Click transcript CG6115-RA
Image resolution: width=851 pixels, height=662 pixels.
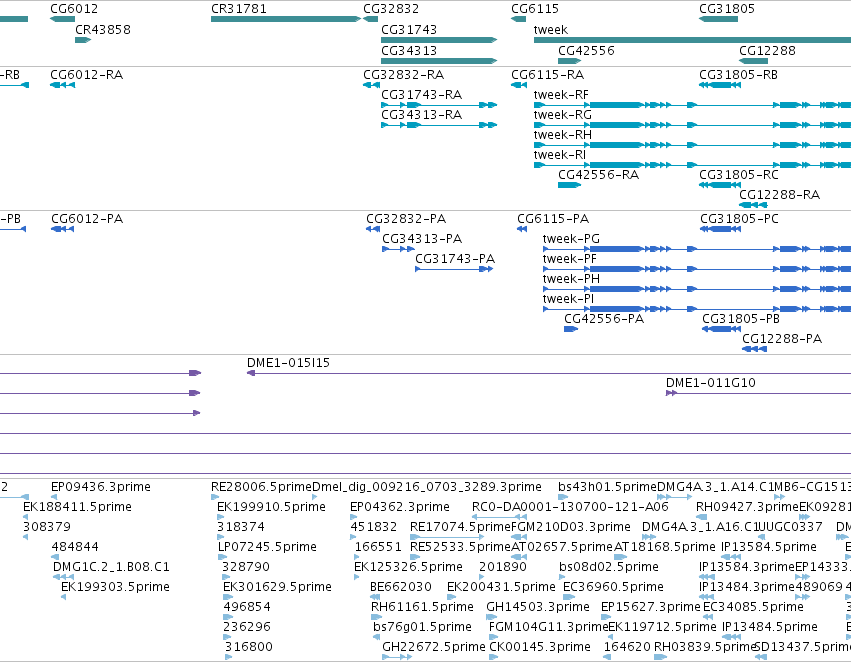[x=548, y=75]
